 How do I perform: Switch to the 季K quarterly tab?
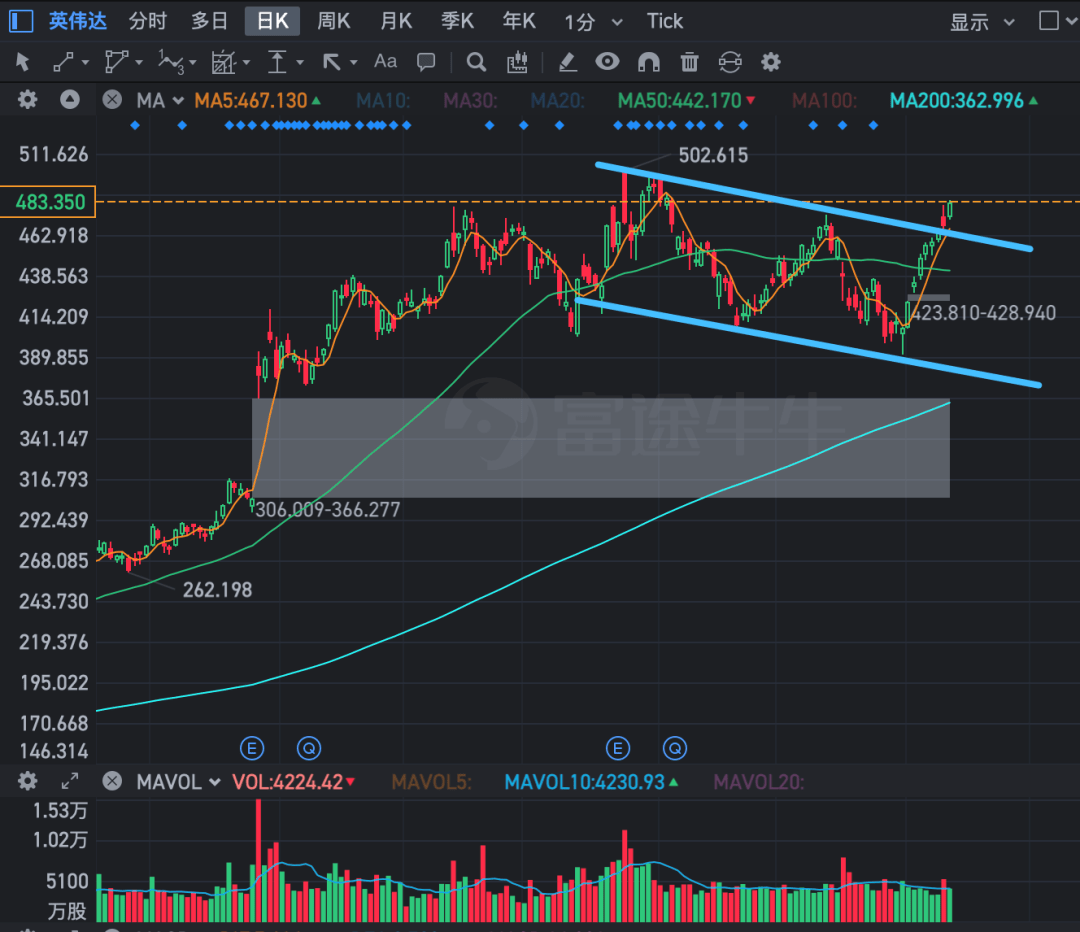coord(458,21)
